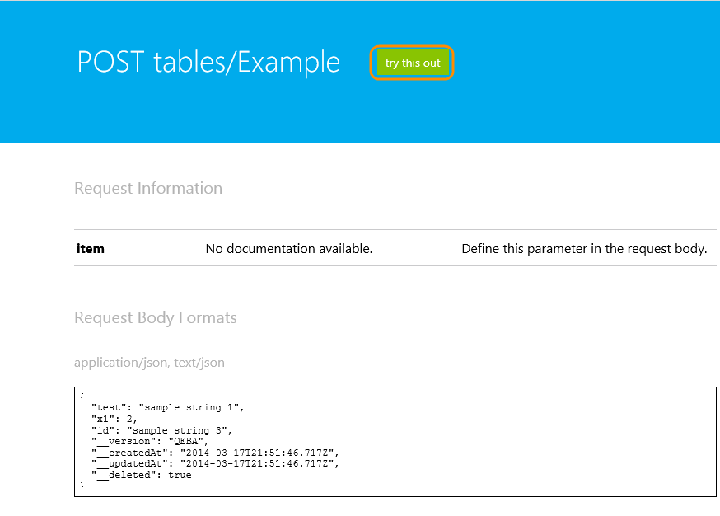Click the blue header banner area
Viewport: 720px width, 516px height.
pos(360,72)
